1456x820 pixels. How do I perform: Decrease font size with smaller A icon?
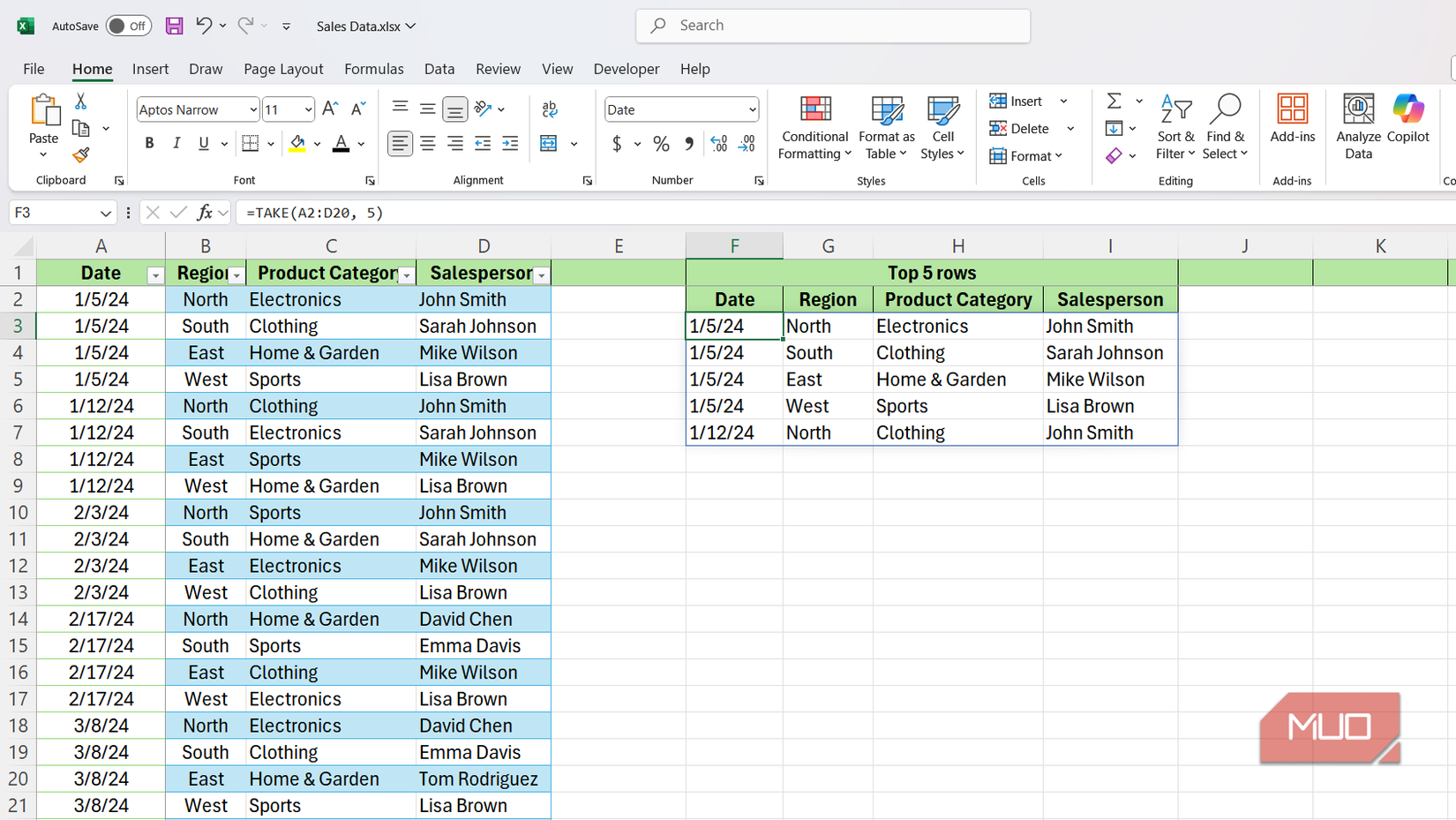click(x=357, y=109)
